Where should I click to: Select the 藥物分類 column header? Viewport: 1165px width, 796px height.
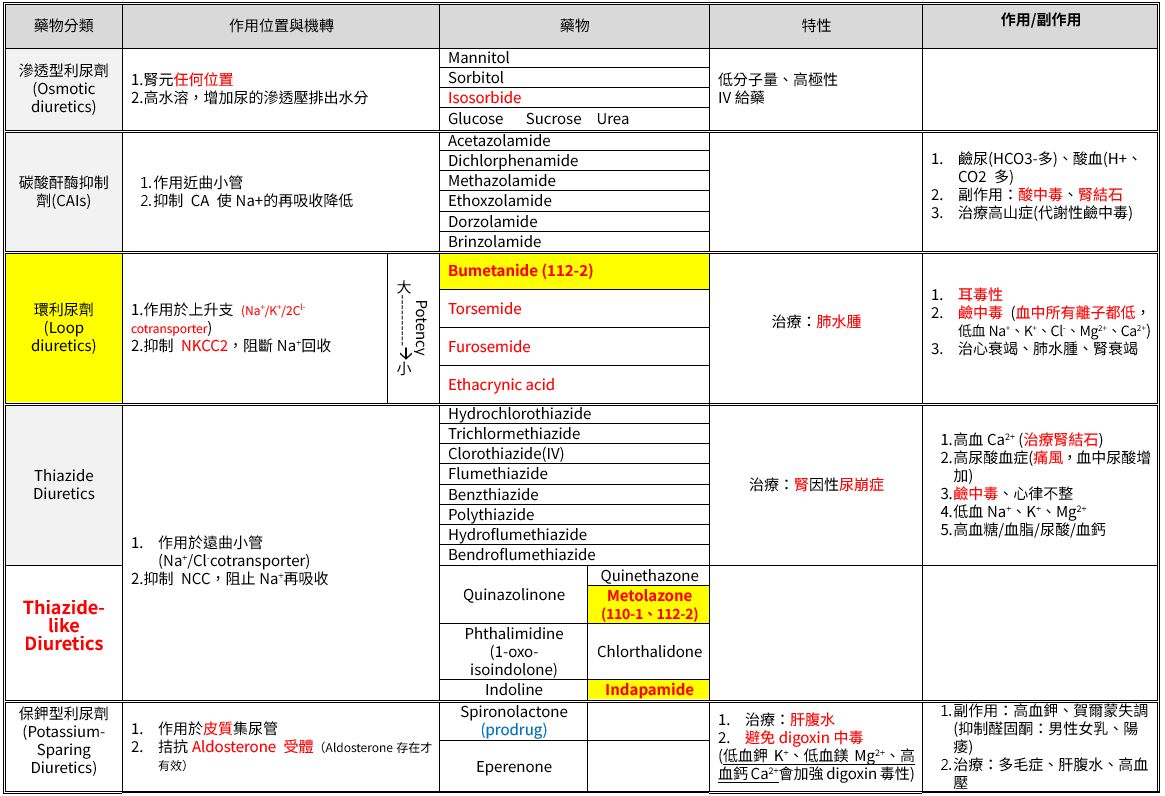pyautogui.click(x=64, y=25)
